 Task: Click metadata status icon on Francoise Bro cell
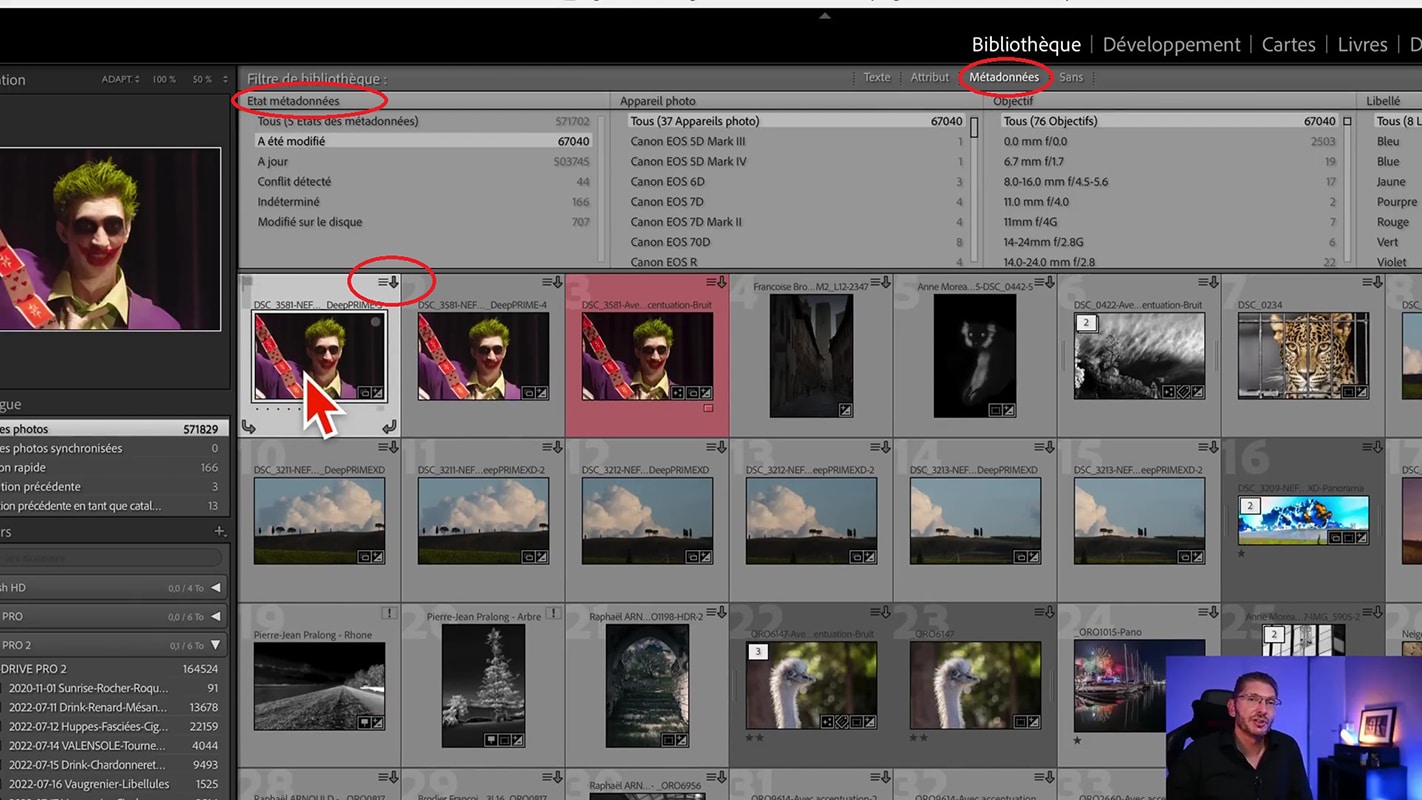click(x=880, y=283)
